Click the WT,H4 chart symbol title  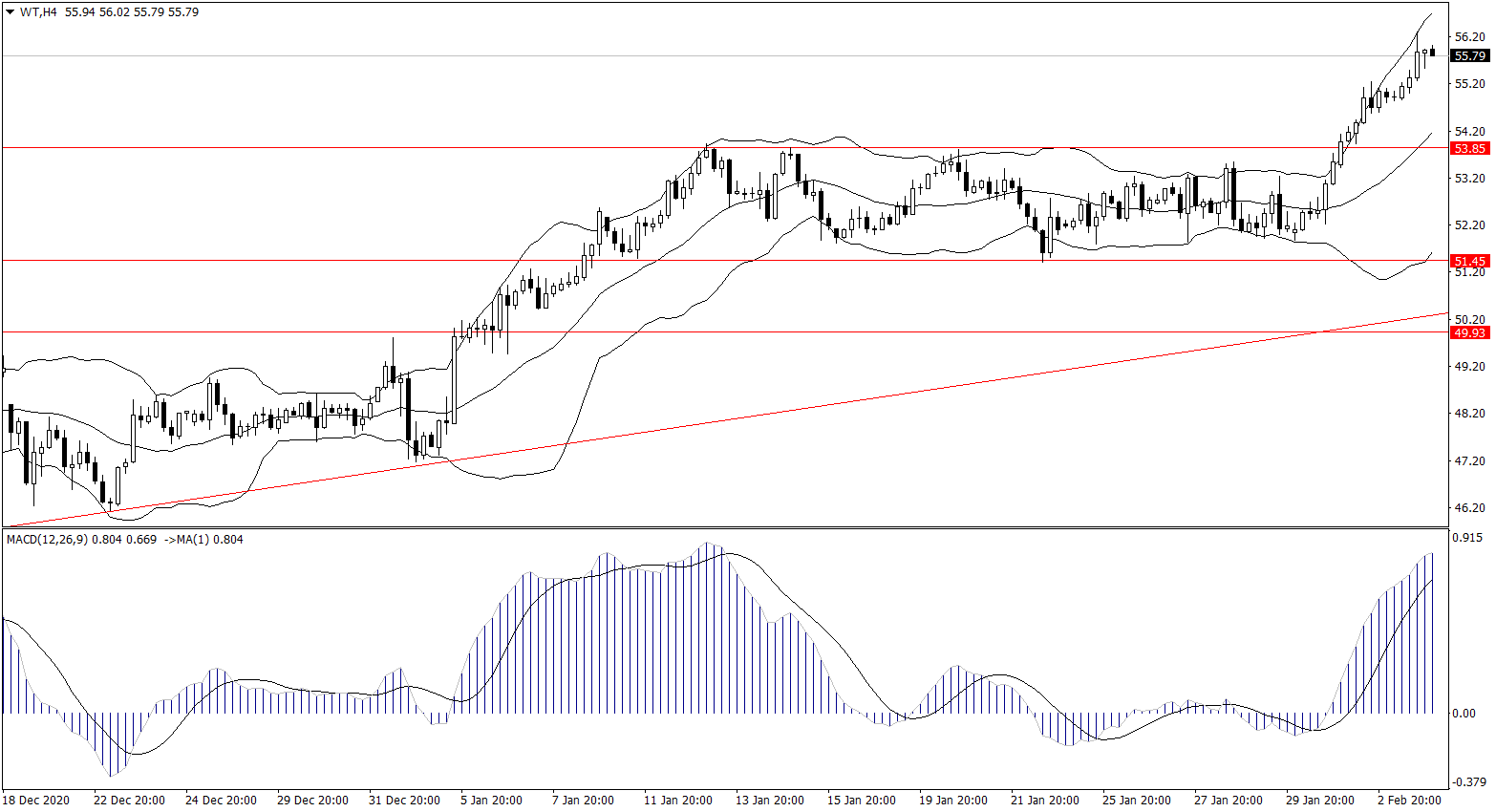39,12
